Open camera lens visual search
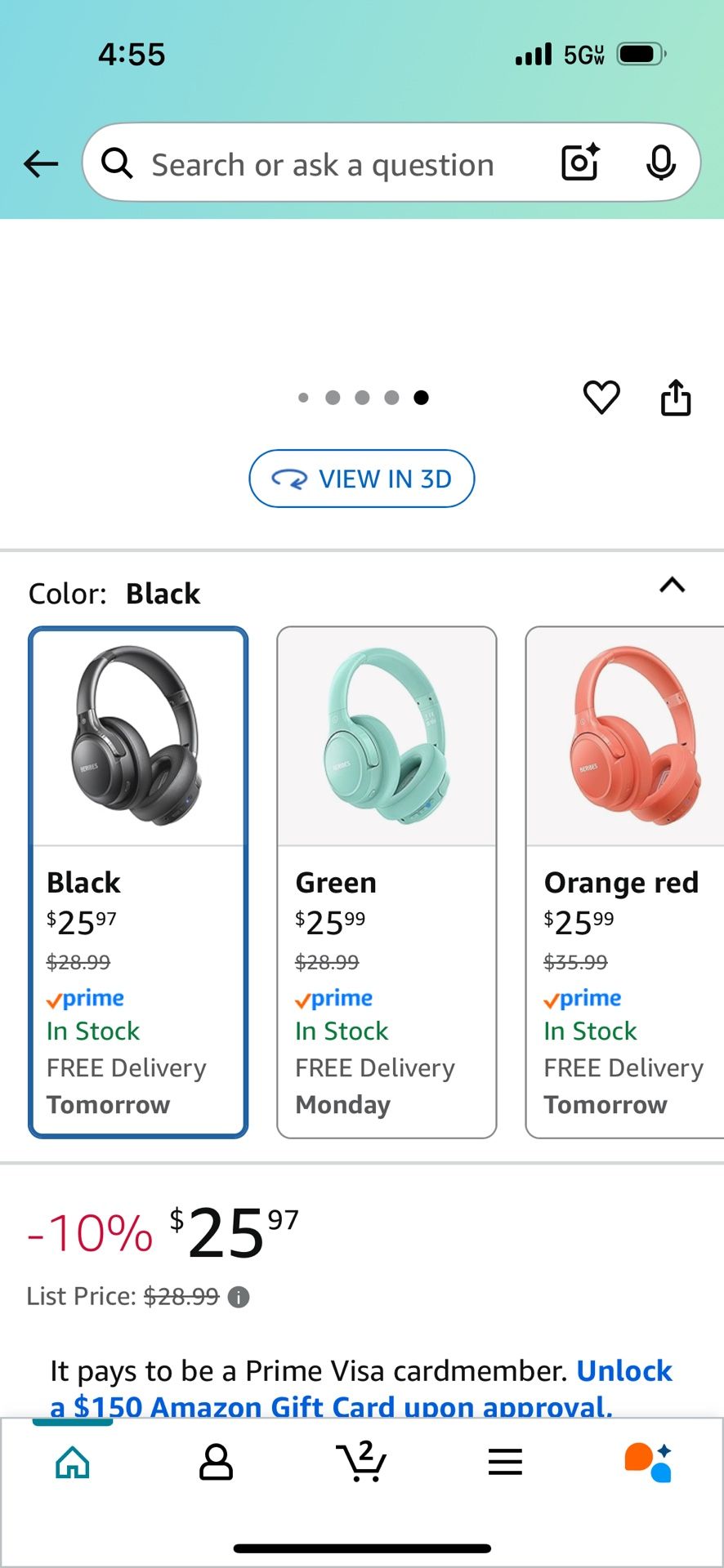The height and width of the screenshot is (1568, 724). pyautogui.click(x=580, y=163)
